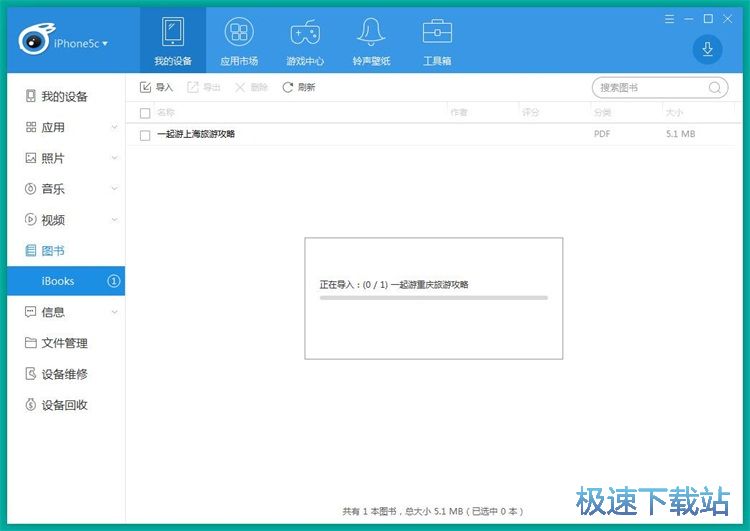The height and width of the screenshot is (531, 750).
Task: Click the 刷新 refresh button
Action: (x=298, y=87)
